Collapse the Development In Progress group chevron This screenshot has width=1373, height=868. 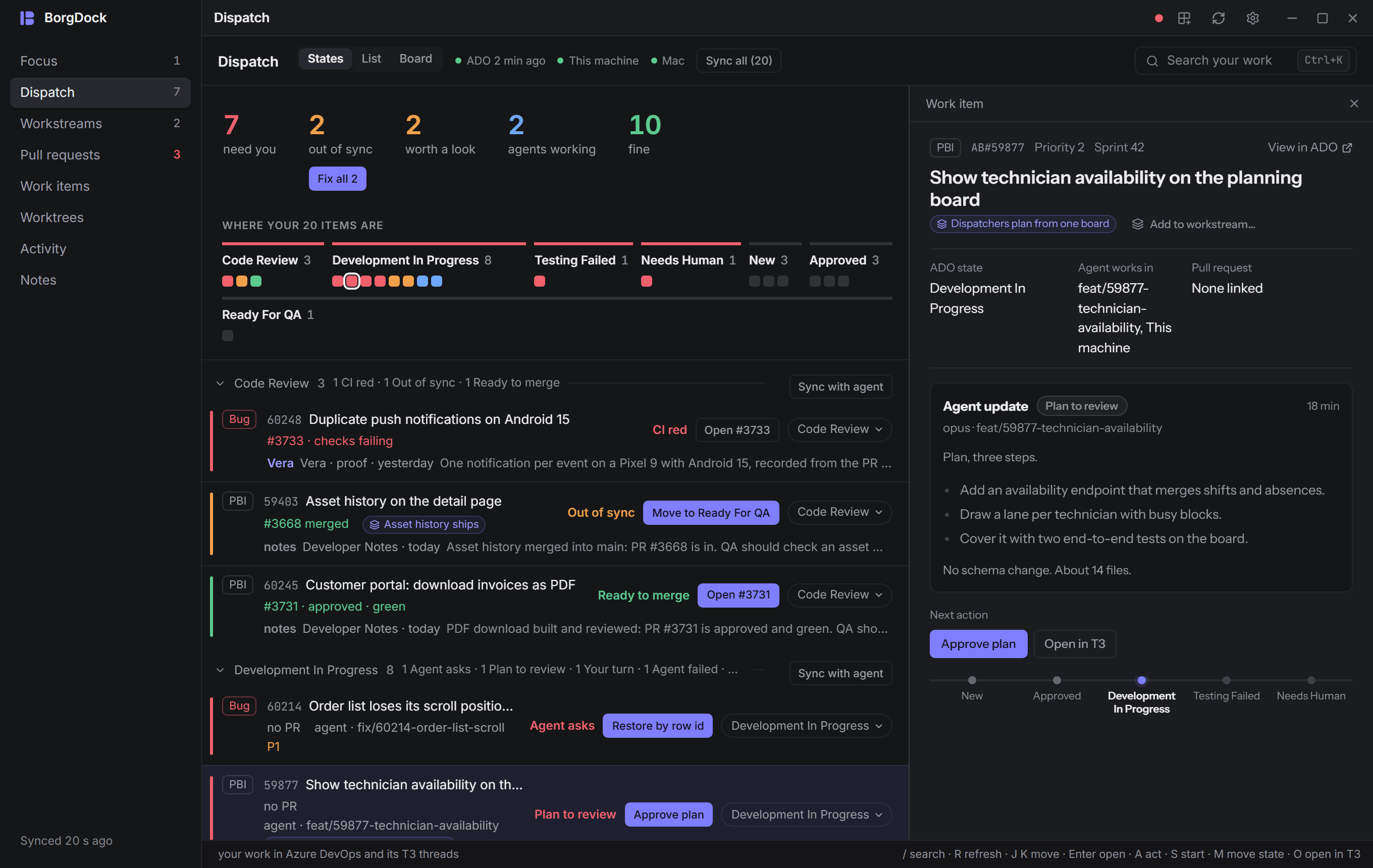point(220,670)
